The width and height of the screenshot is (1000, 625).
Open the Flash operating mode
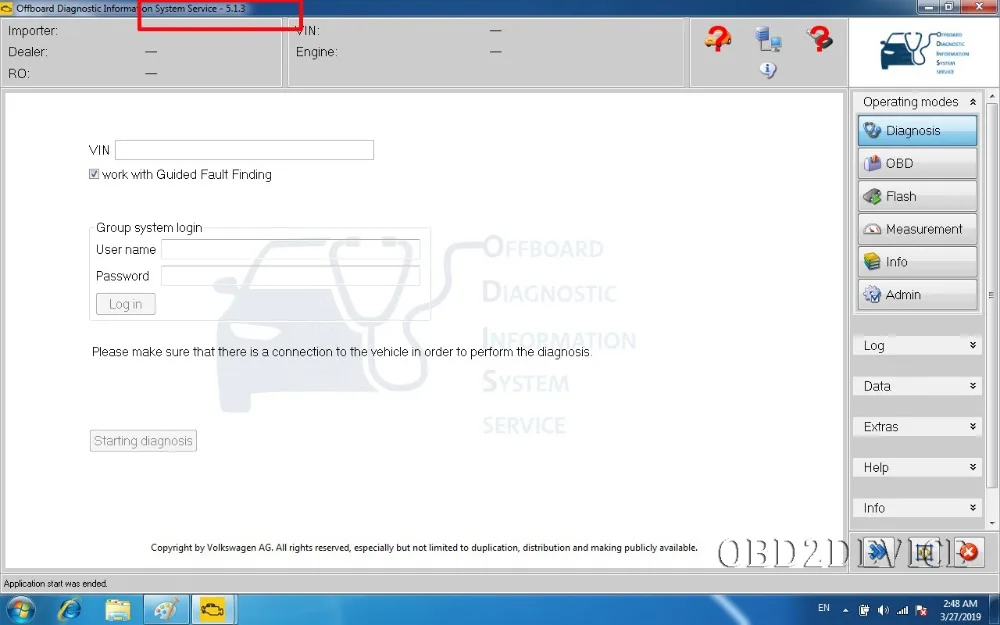pos(917,196)
